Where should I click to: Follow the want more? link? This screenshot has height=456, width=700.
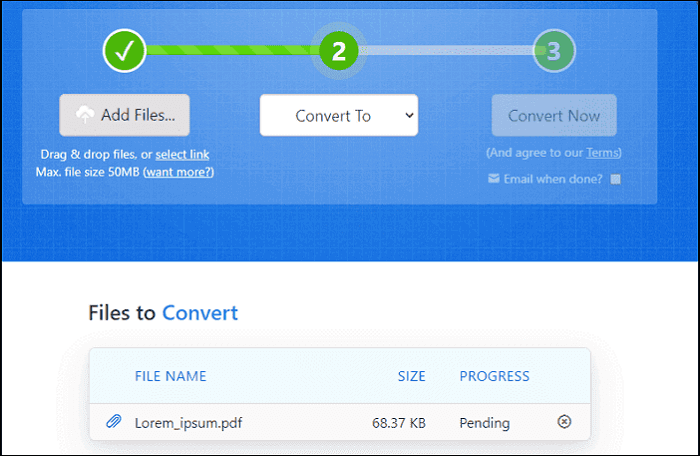179,172
